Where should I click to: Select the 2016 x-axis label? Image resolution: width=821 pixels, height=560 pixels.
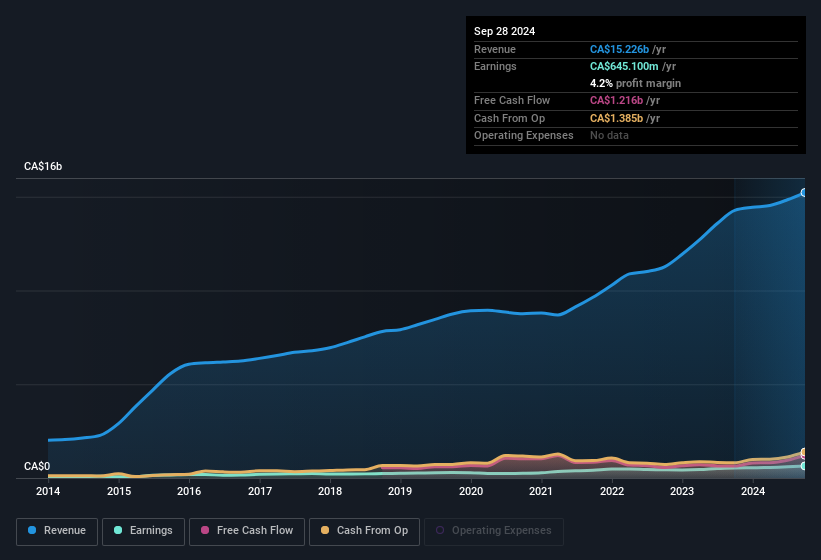189,491
